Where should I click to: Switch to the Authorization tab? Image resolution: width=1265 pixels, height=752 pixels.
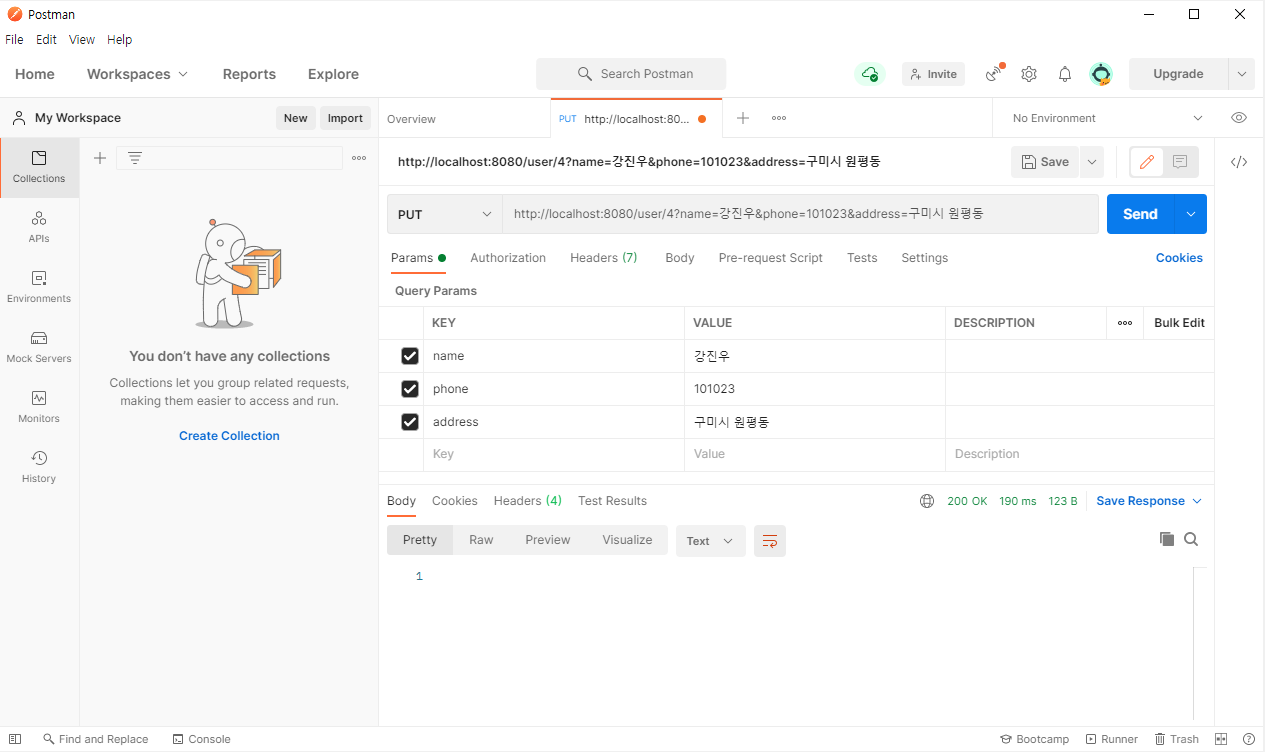click(x=508, y=258)
